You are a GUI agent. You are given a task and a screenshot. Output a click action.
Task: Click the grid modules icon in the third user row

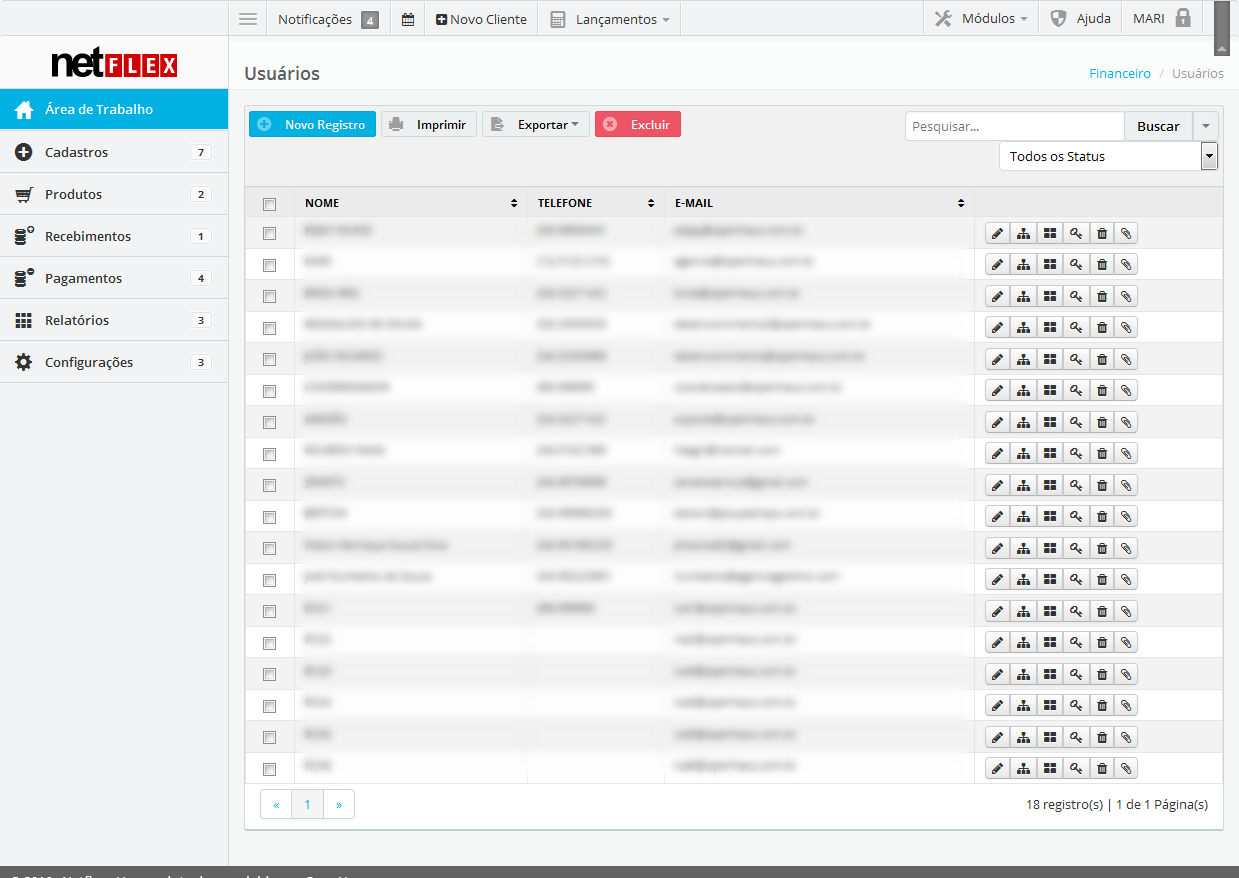coord(1049,296)
